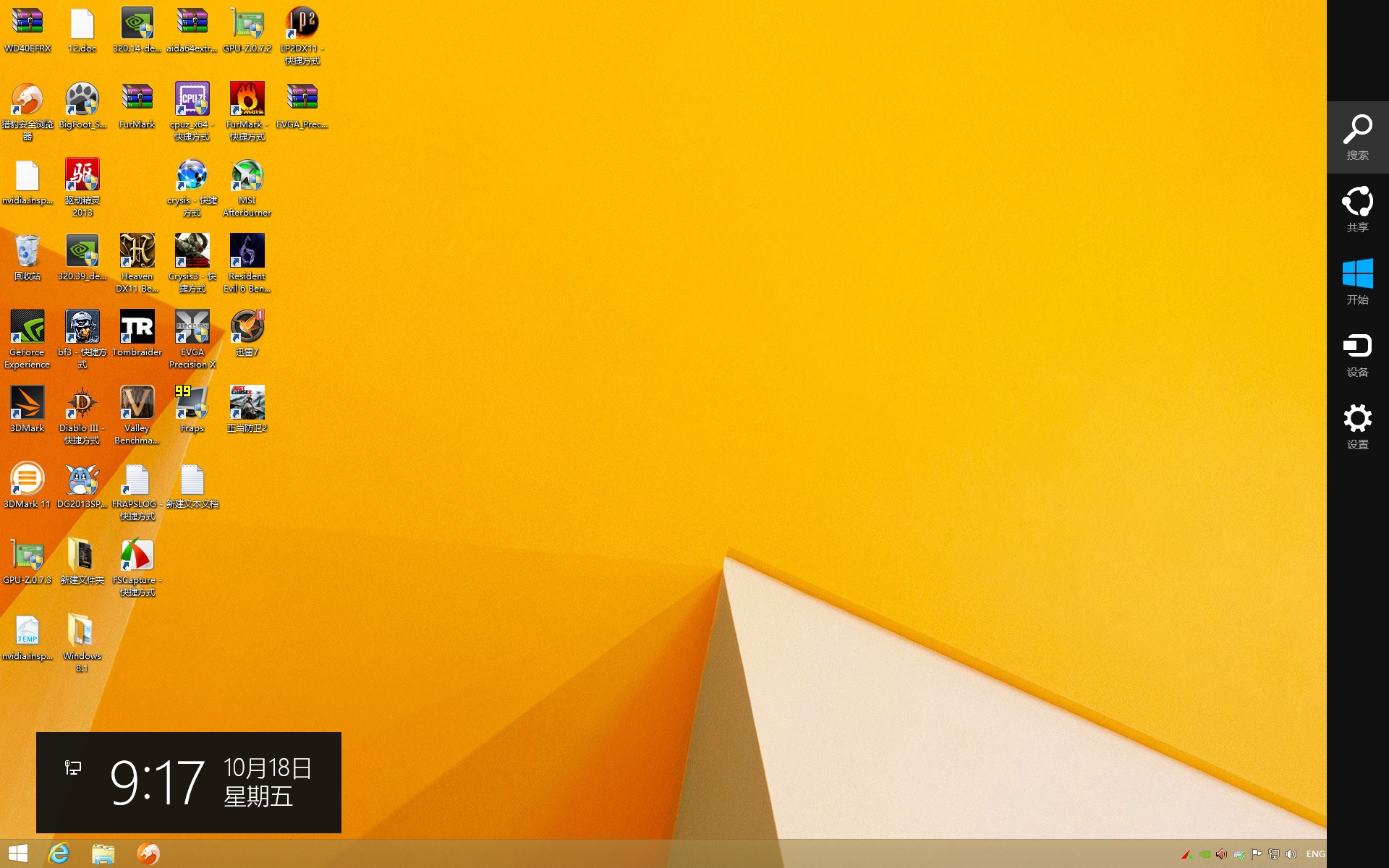1389x868 pixels.
Task: Click the Safely Remove Hardware tray icon
Action: point(1239,854)
